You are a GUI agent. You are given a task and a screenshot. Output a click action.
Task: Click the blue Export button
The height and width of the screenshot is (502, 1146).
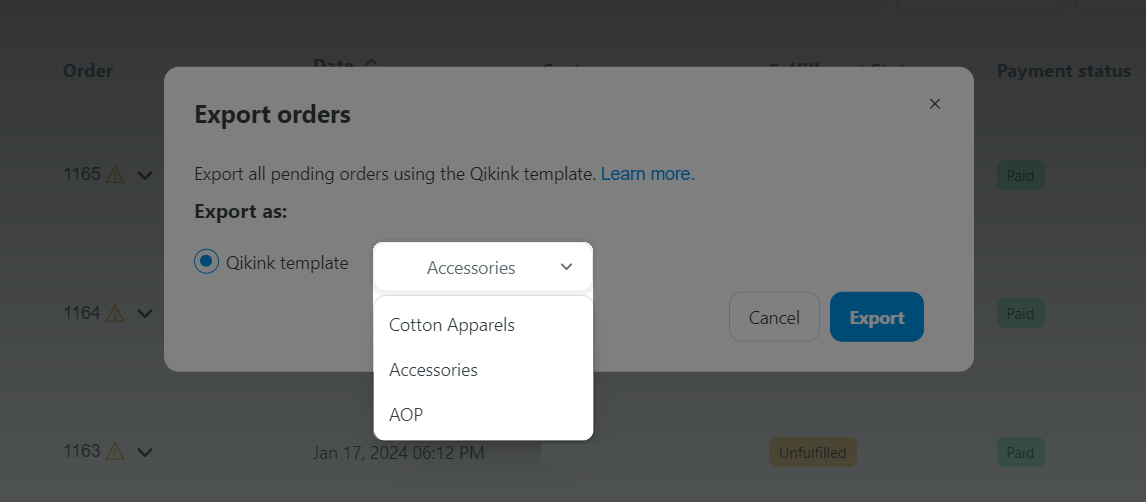point(877,317)
